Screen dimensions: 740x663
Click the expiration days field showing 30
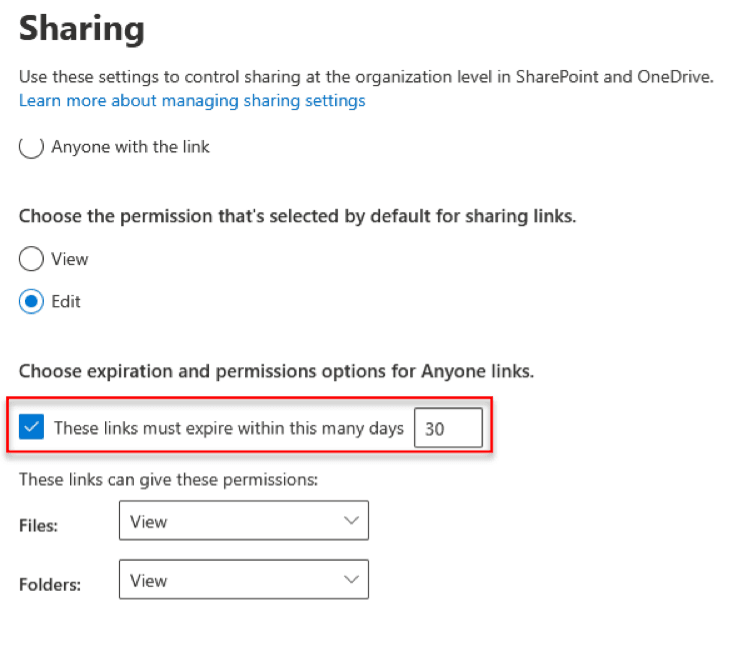point(448,428)
